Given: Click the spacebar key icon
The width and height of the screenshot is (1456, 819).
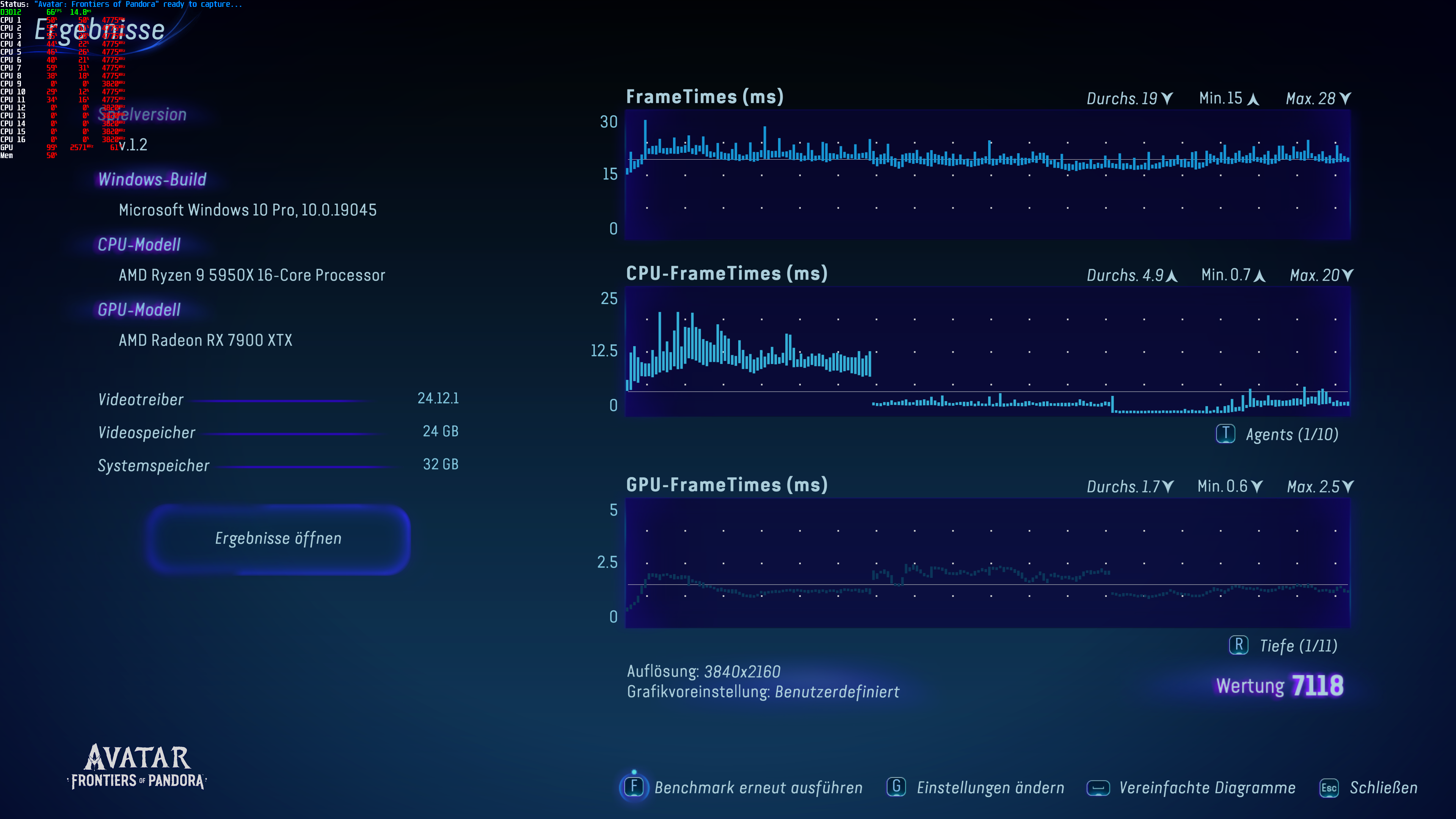Looking at the screenshot, I should [x=1098, y=788].
